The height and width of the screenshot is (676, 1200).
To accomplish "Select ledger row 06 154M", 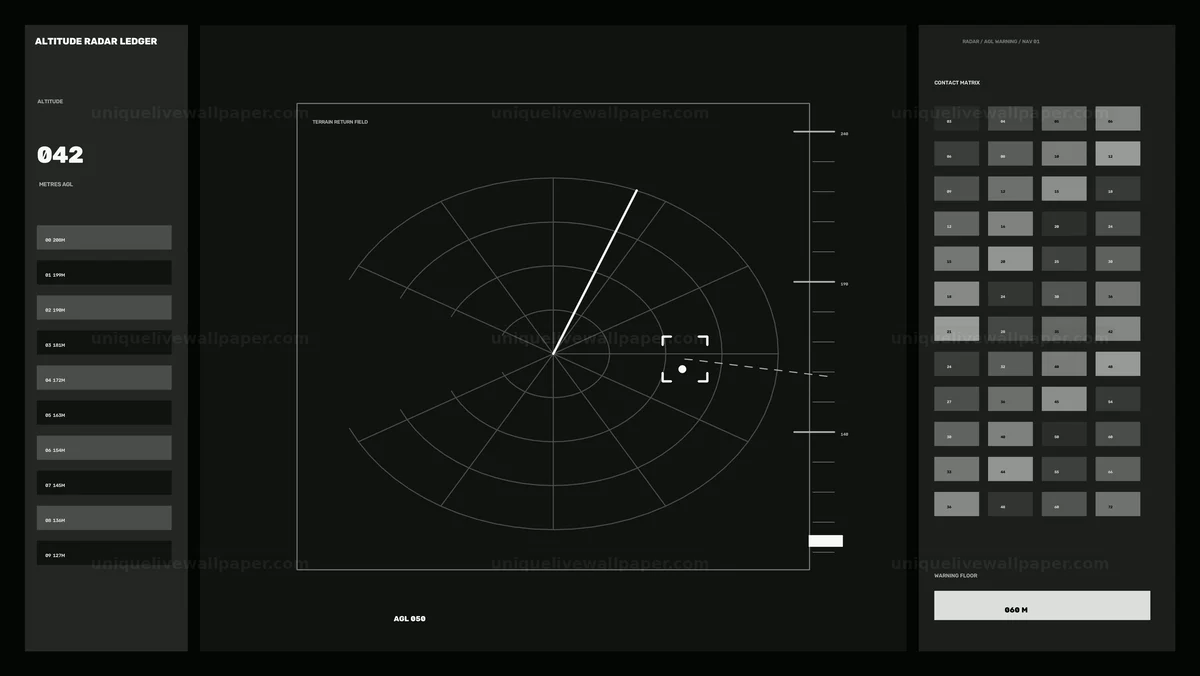I will point(104,448).
